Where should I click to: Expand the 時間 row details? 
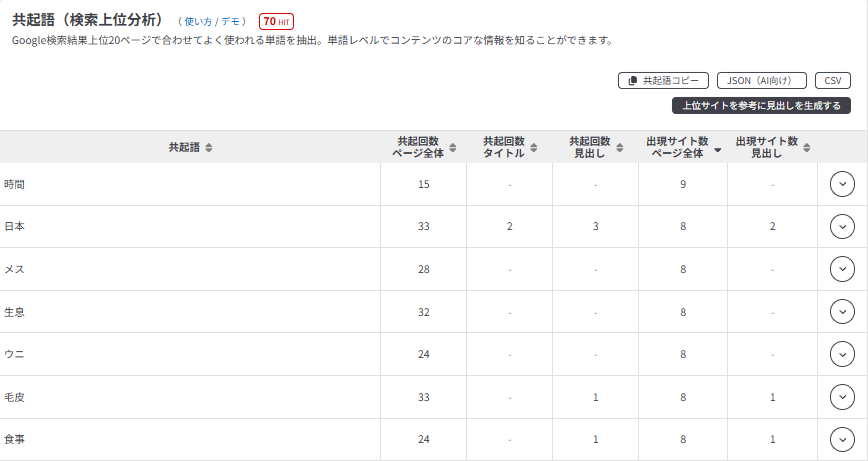(x=842, y=184)
